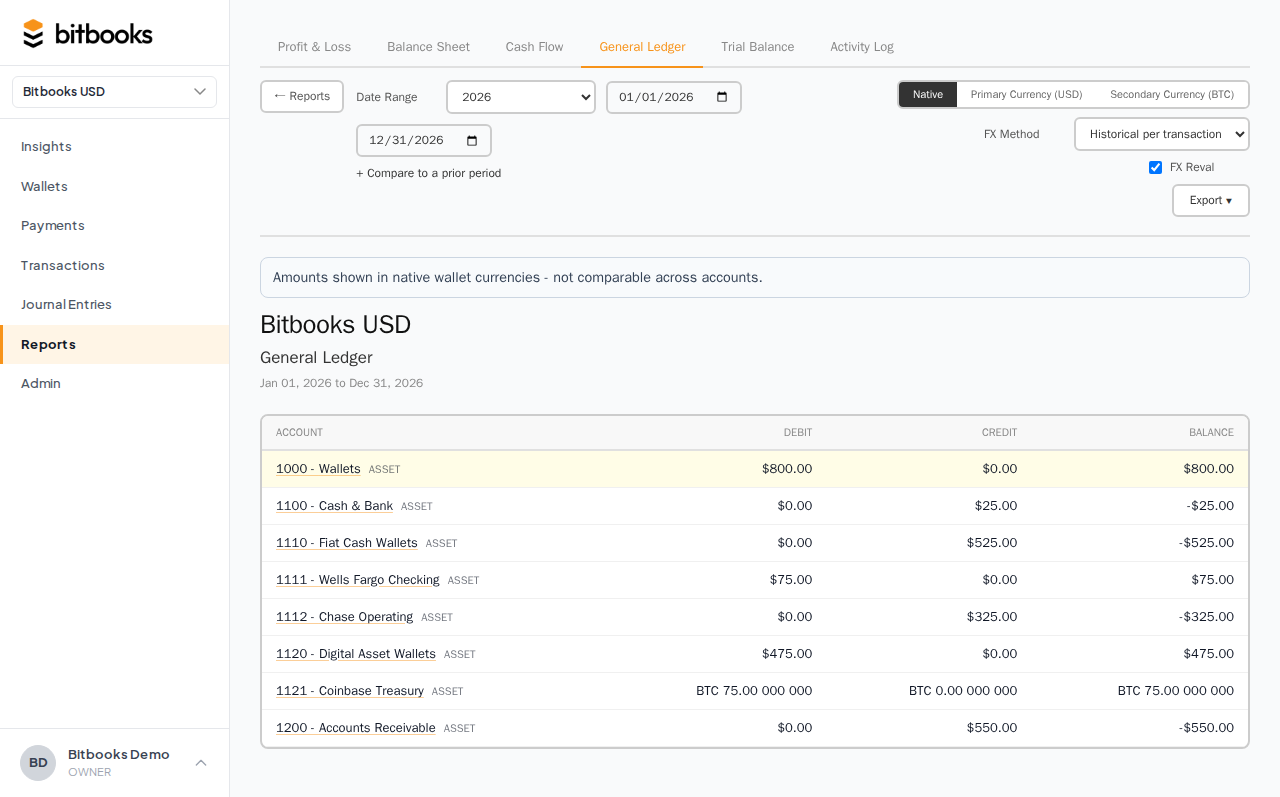Click the -$325.00 balance for Chase Operating

coord(1206,617)
